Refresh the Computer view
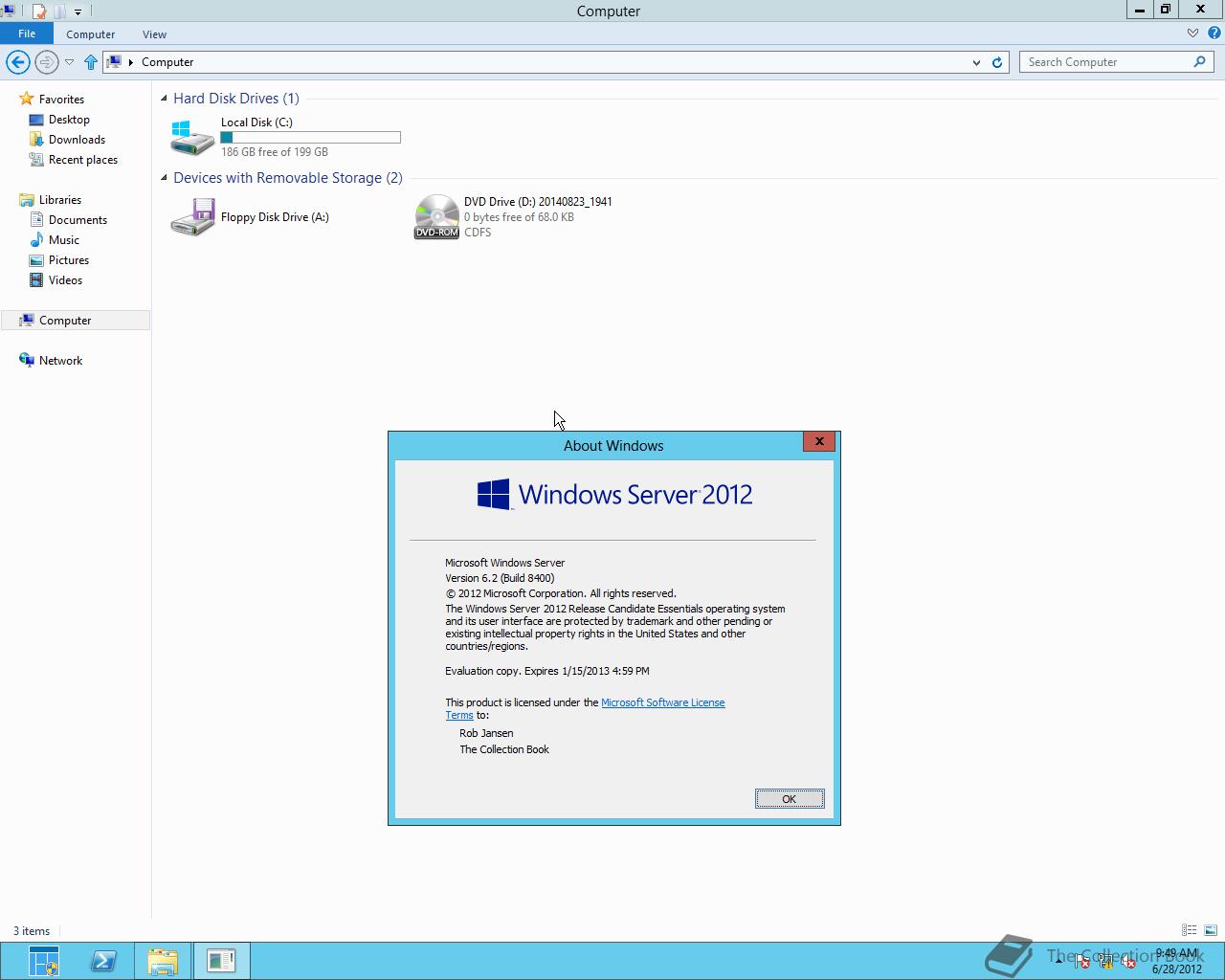This screenshot has width=1225, height=980. [996, 62]
